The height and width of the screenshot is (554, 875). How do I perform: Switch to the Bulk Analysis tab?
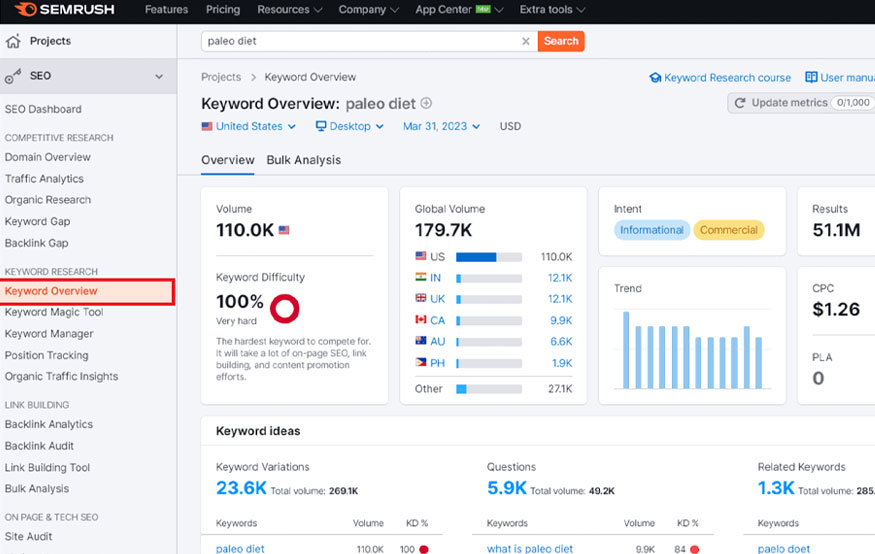pyautogui.click(x=304, y=160)
